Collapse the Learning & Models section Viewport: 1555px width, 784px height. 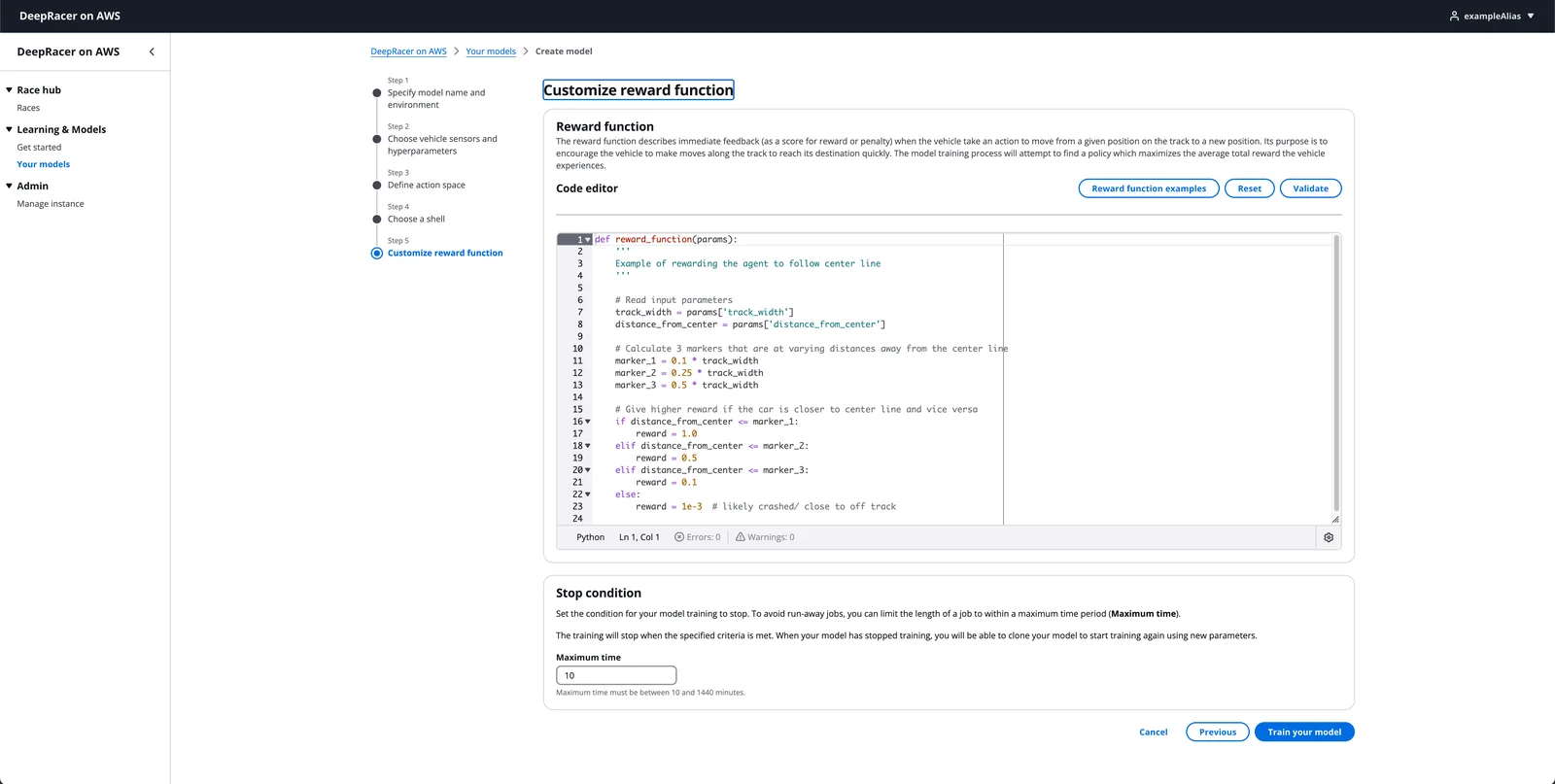click(x=9, y=129)
